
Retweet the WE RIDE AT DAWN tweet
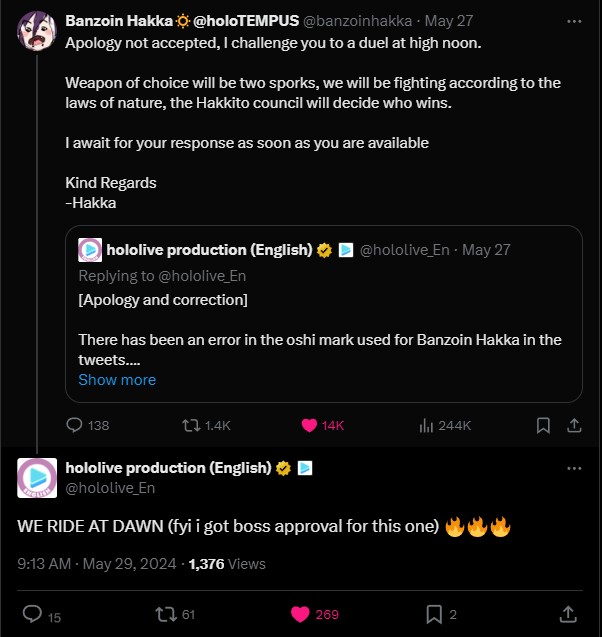click(163, 614)
